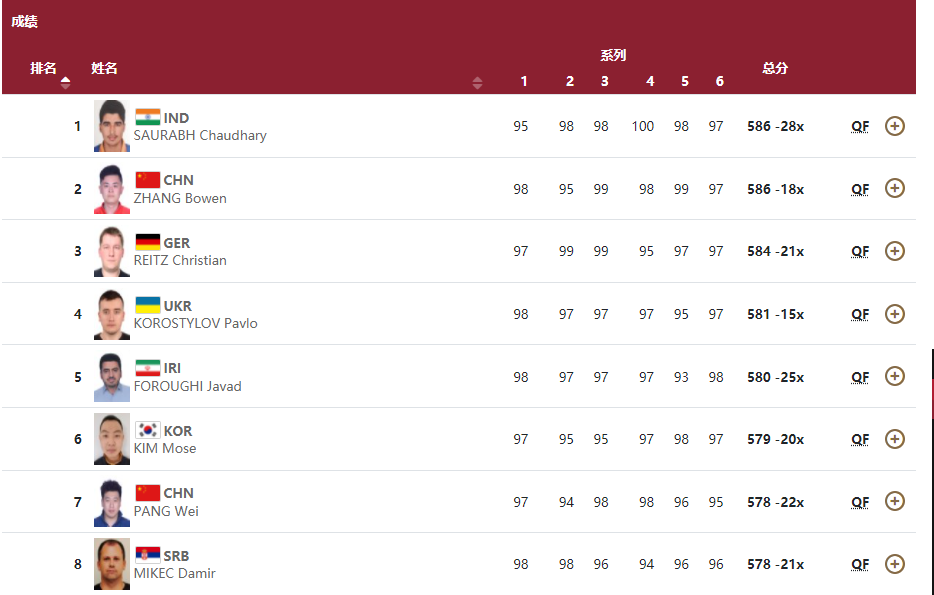Expand details for ZHANG Bowen row
This screenshot has height=595, width=934.
tap(895, 188)
